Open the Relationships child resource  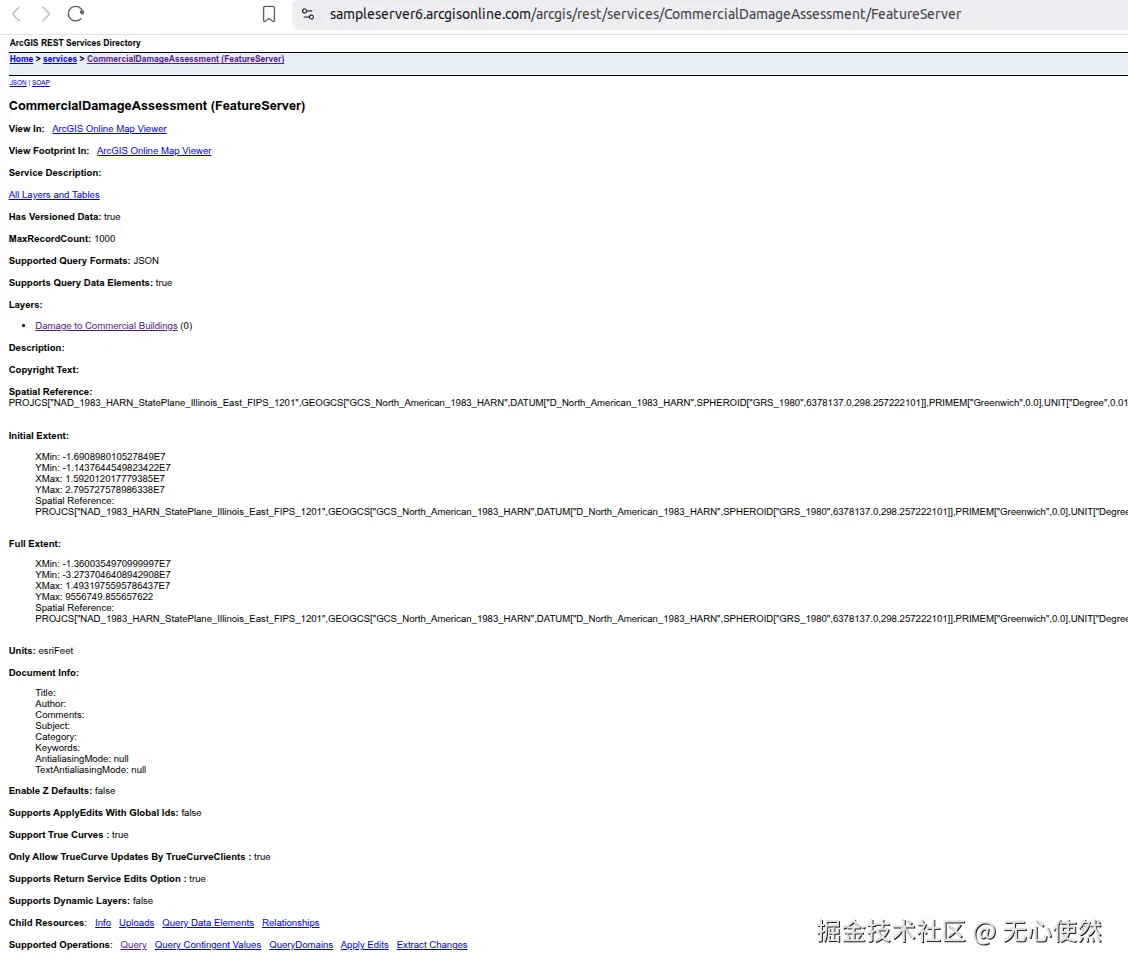291,923
